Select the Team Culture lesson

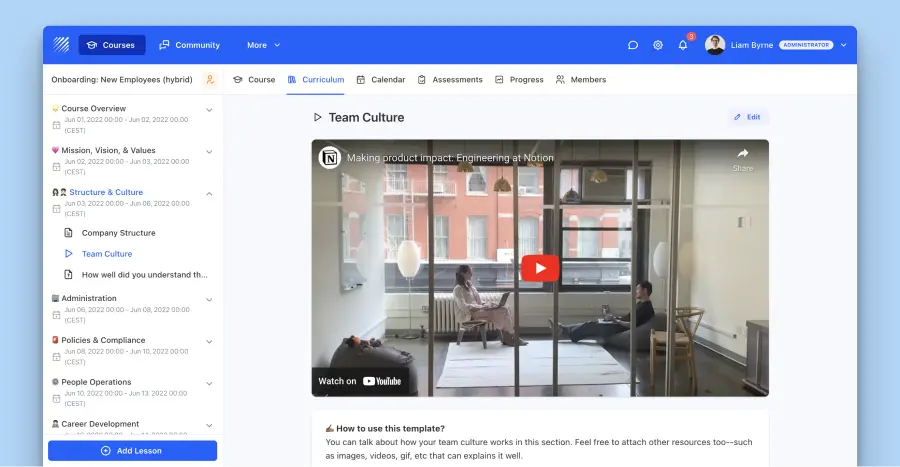[107, 254]
